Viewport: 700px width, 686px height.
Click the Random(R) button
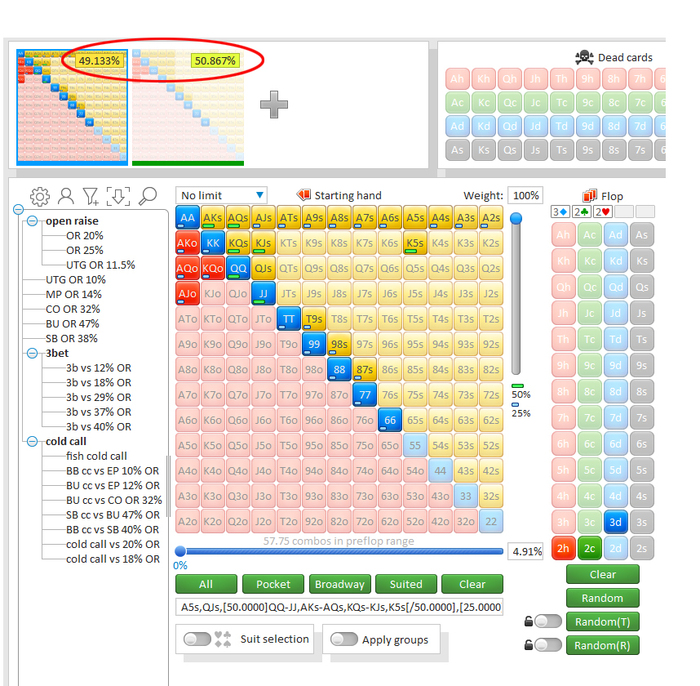pyautogui.click(x=603, y=645)
